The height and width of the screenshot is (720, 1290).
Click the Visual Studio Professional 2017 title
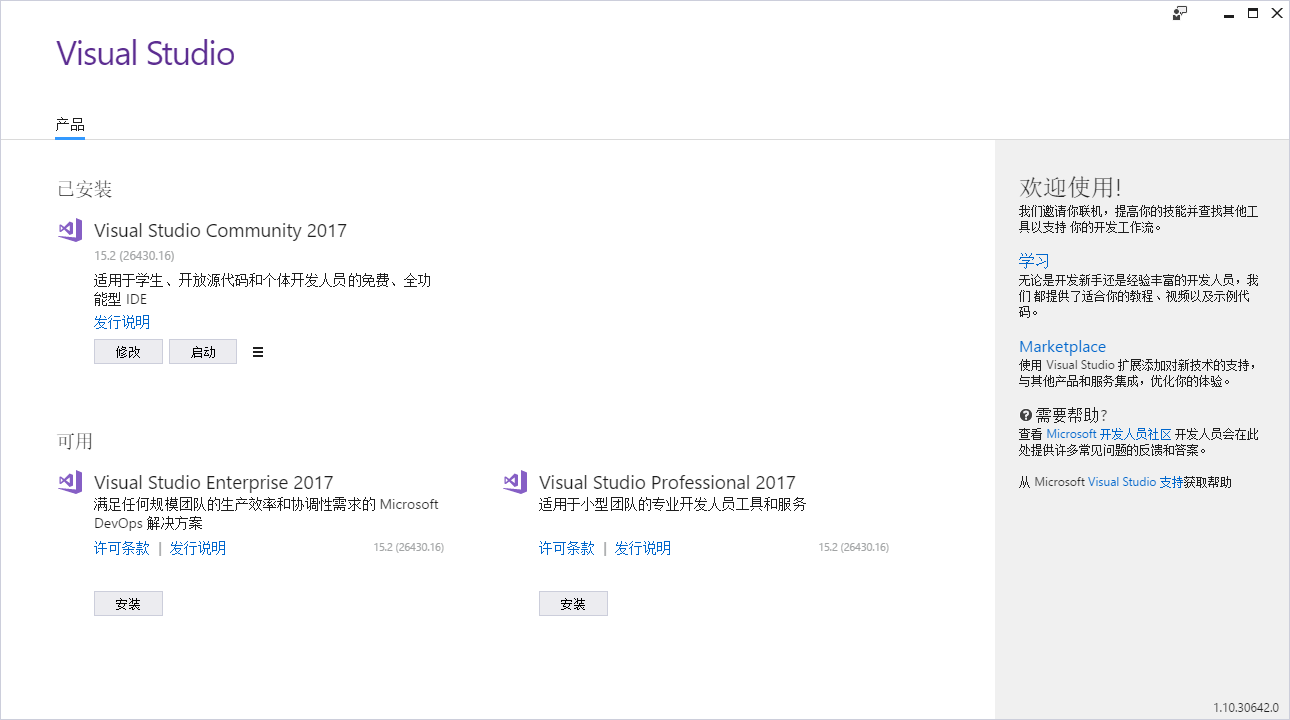pos(667,483)
